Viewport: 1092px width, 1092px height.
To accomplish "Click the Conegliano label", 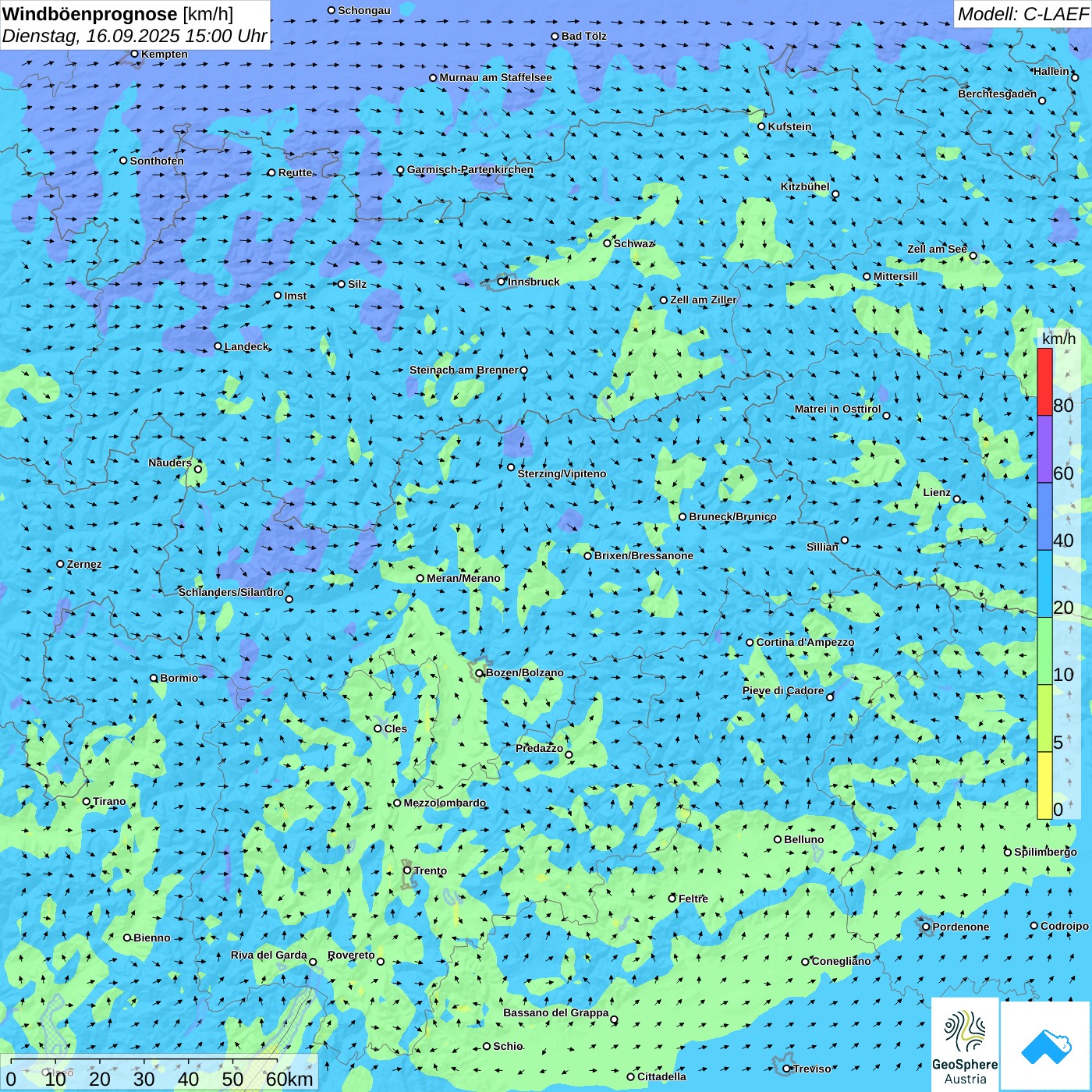I will pyautogui.click(x=841, y=961).
